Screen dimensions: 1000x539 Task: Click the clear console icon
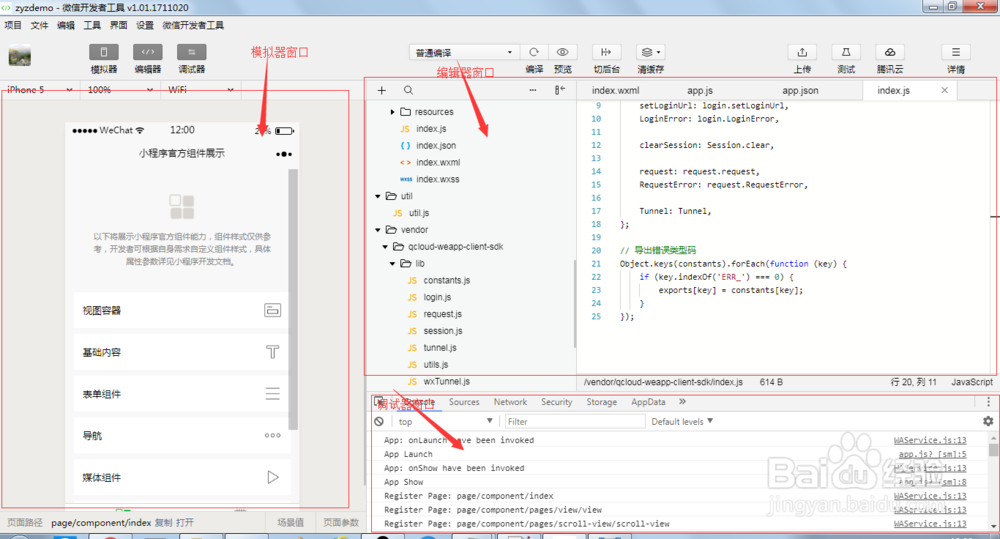(379, 422)
